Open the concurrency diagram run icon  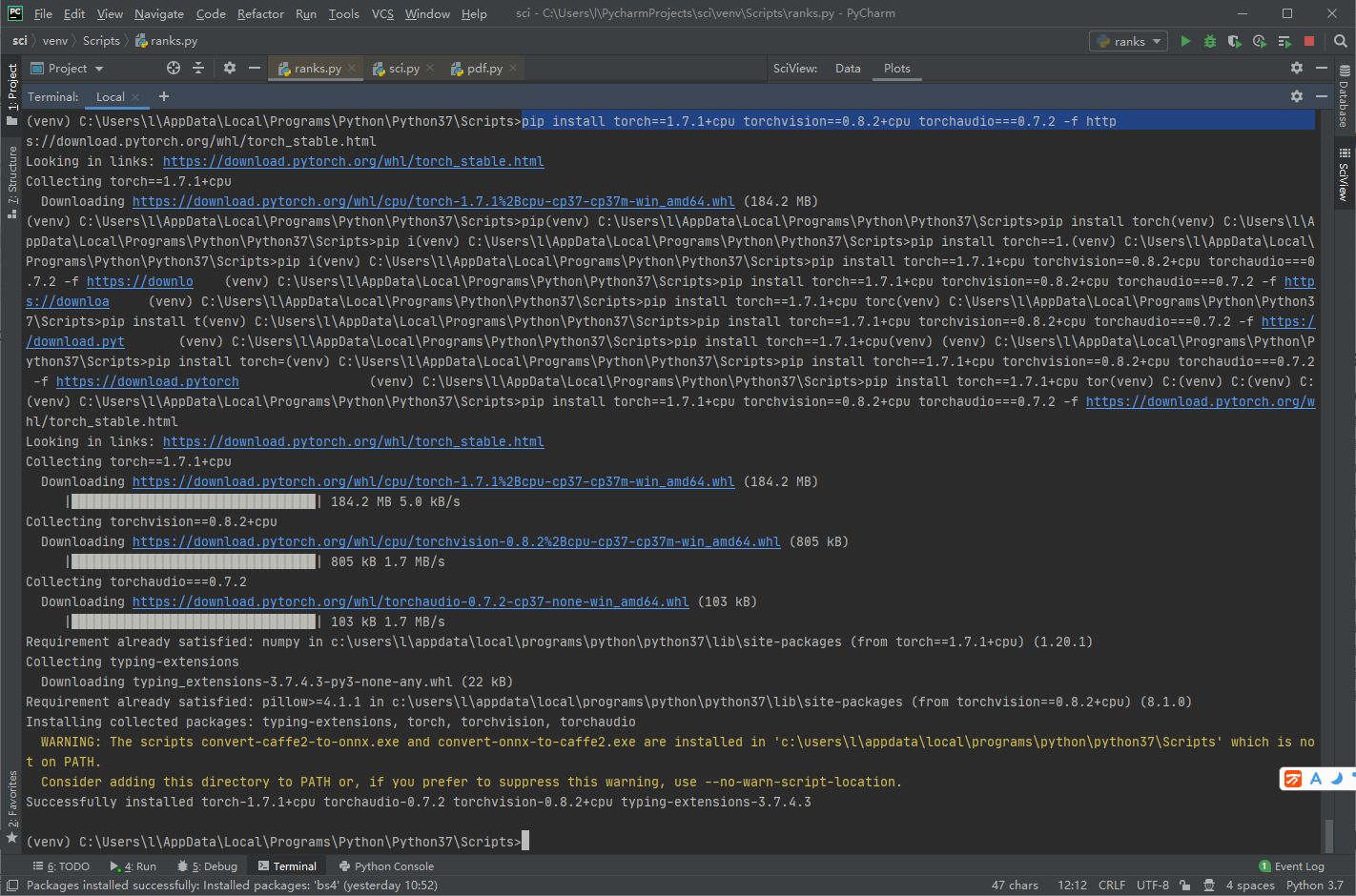[x=1284, y=41]
